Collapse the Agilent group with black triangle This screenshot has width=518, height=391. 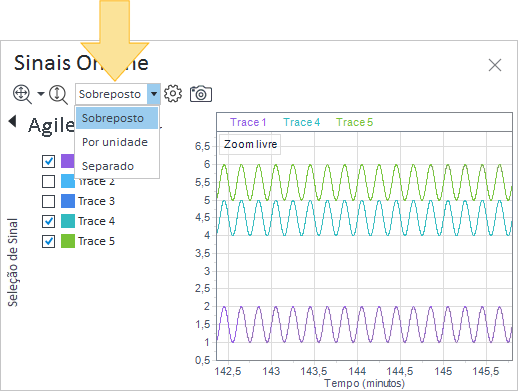[12, 121]
